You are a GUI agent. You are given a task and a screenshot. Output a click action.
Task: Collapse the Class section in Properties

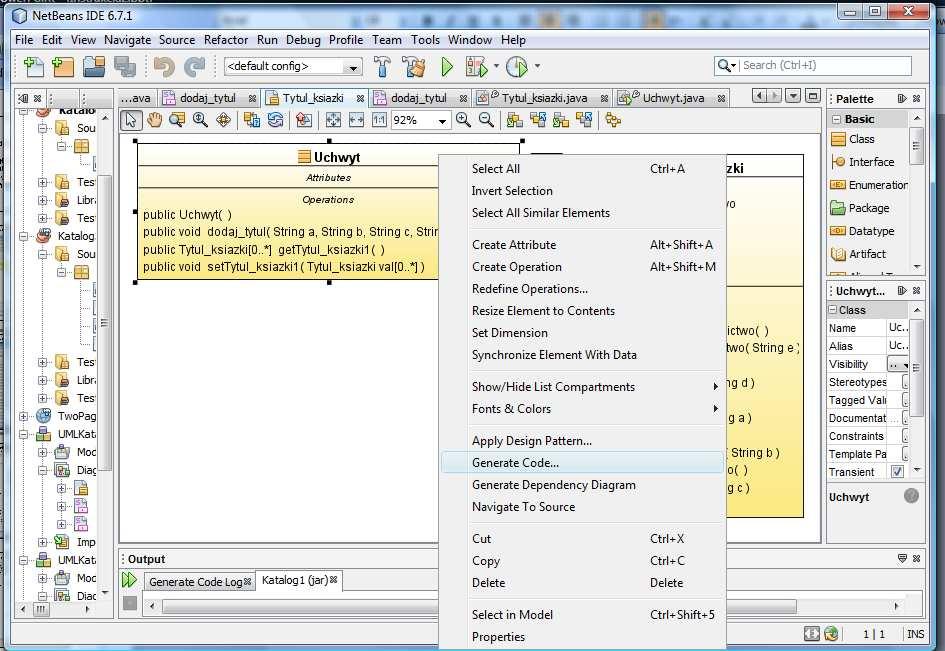[833, 310]
